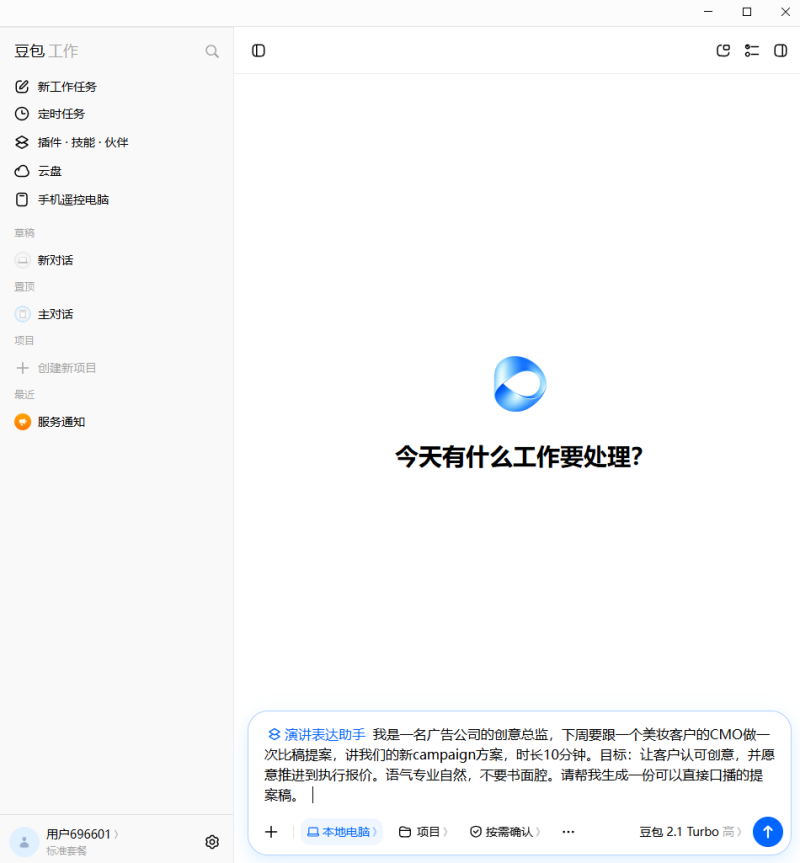Minimize the application window

(x=708, y=12)
